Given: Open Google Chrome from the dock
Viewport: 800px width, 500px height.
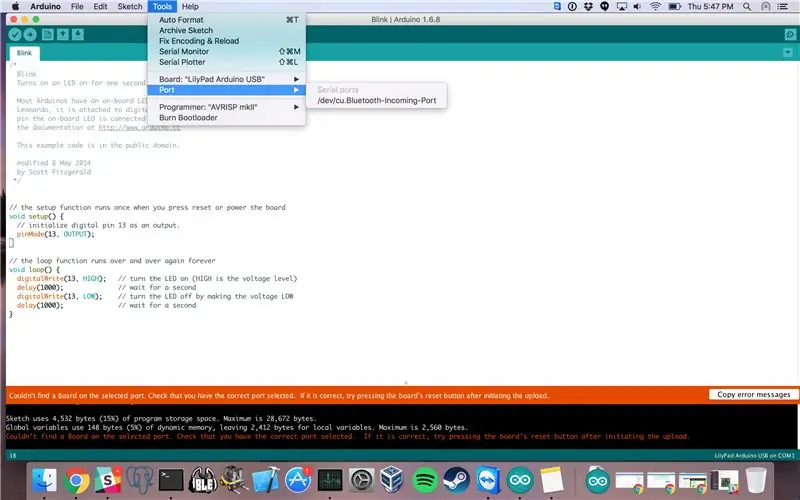Looking at the screenshot, I should 76,480.
